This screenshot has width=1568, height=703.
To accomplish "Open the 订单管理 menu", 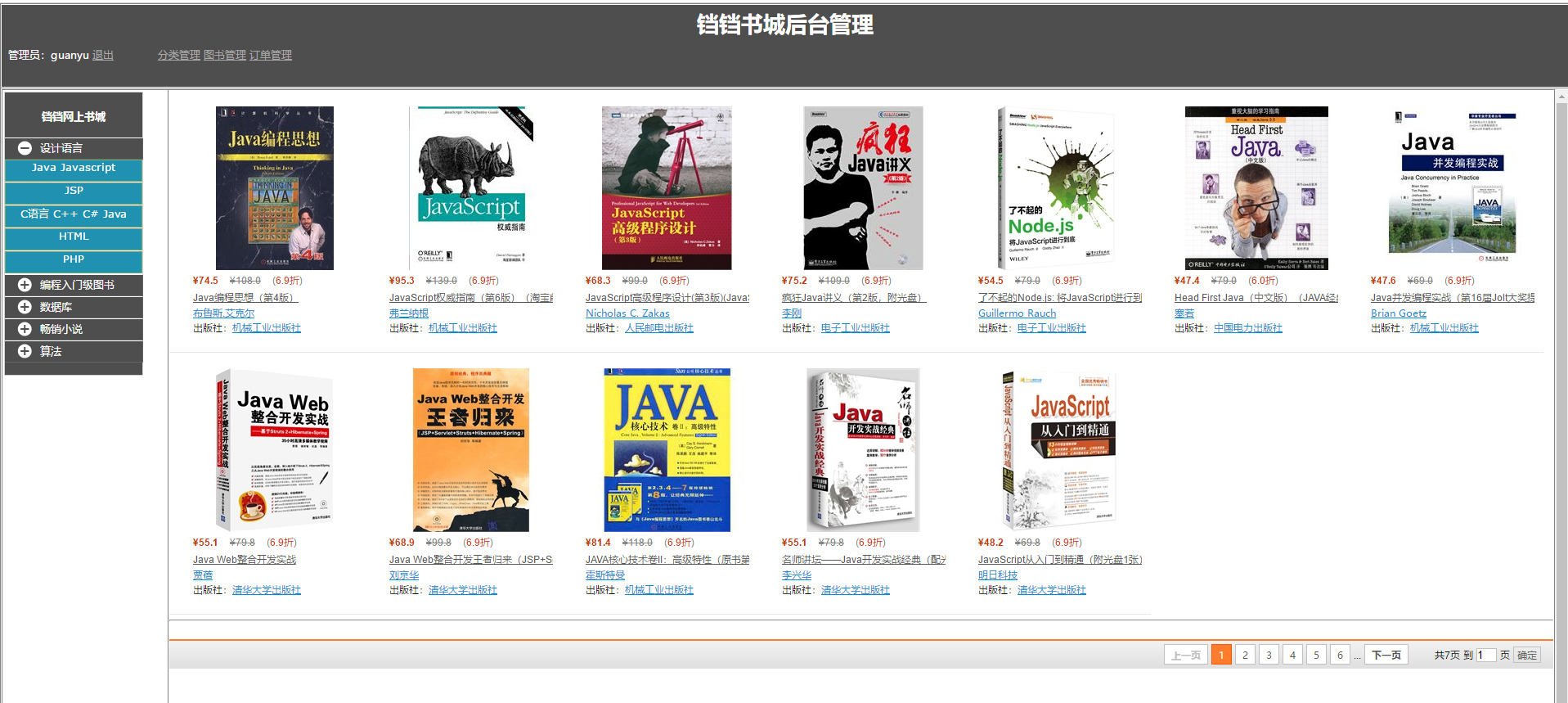I will (x=271, y=55).
